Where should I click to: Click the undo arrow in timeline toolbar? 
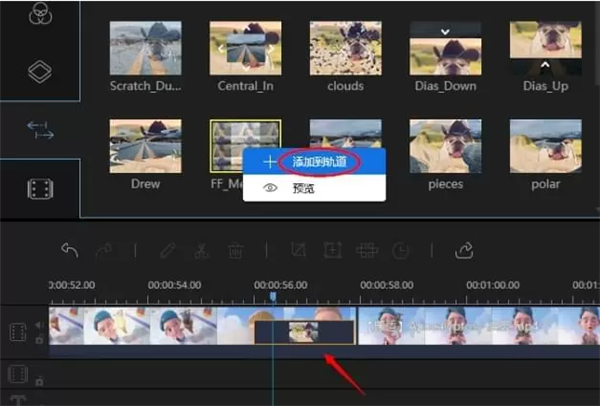tap(70, 250)
